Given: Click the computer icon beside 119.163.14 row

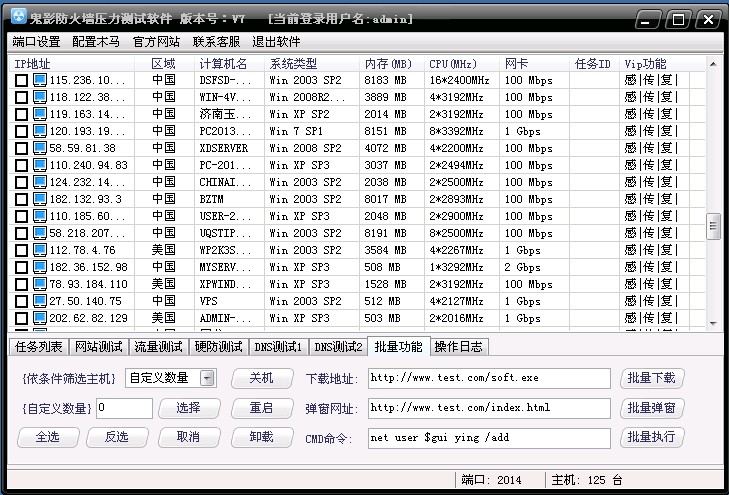Looking at the screenshot, I should (40, 114).
